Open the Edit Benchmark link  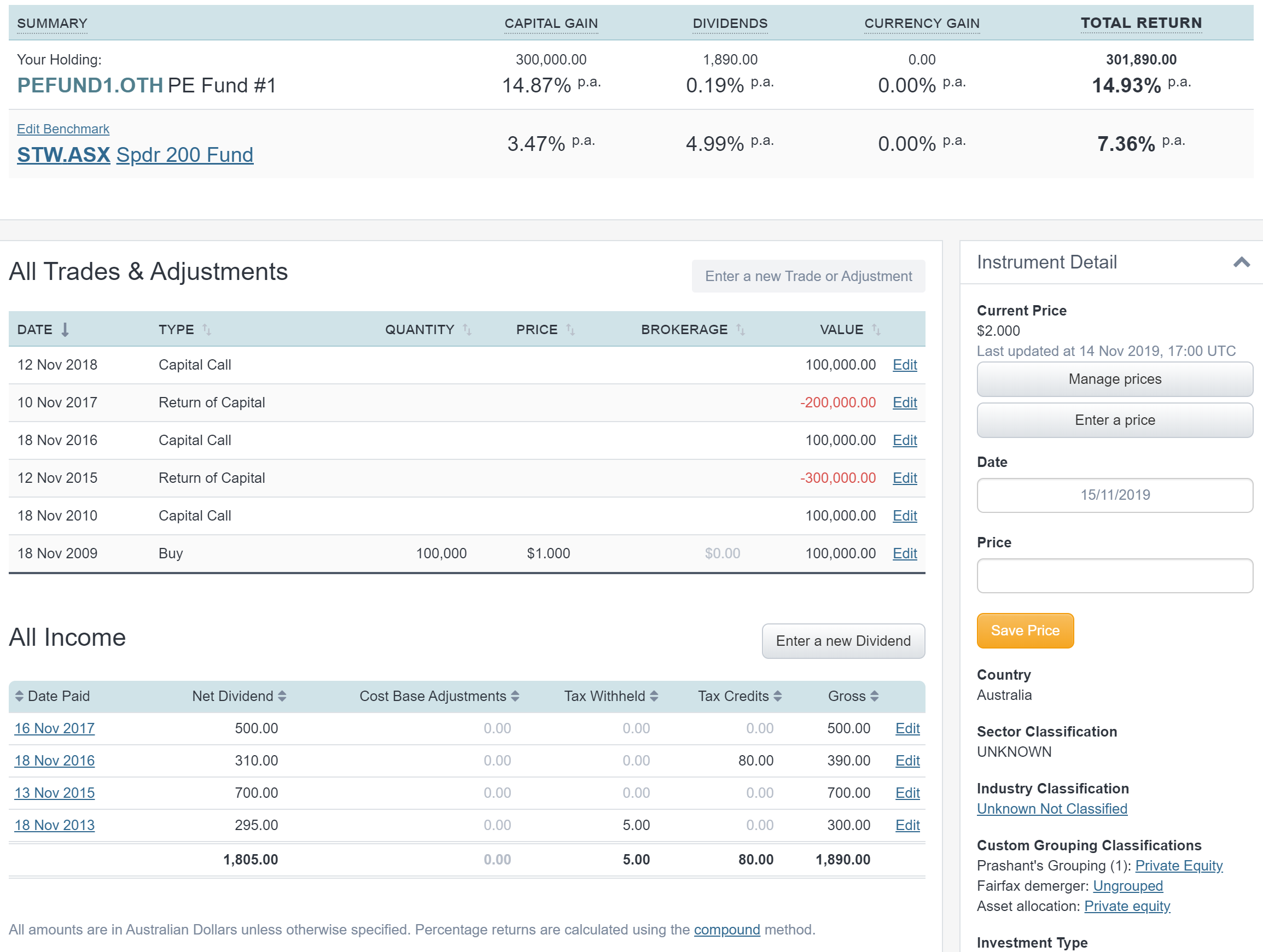point(63,129)
